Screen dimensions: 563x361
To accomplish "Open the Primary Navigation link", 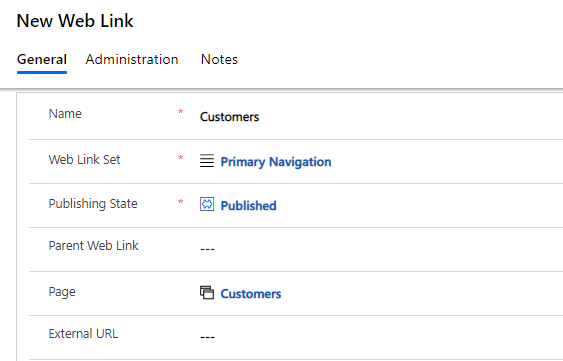I will (276, 162).
